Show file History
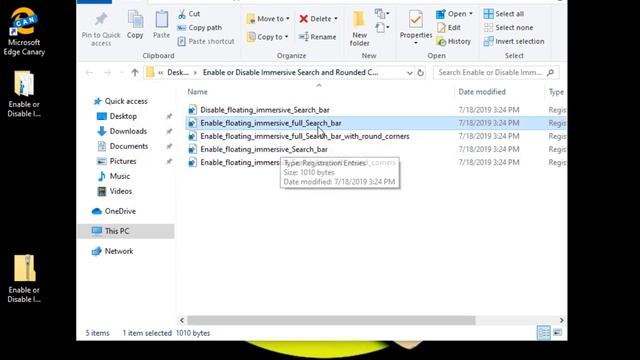The height and width of the screenshot is (360, 640). (453, 41)
